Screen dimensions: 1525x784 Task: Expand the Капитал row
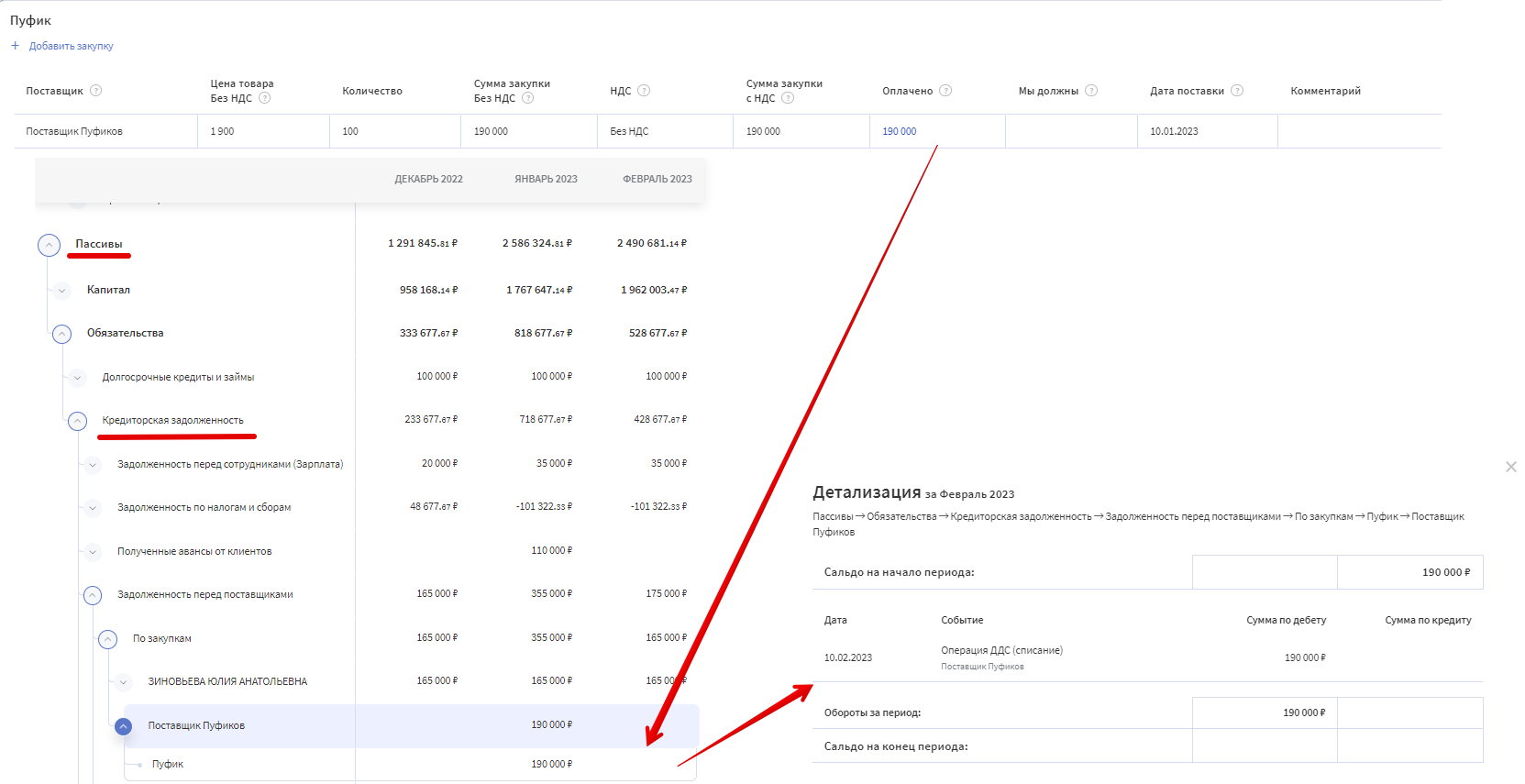click(61, 291)
